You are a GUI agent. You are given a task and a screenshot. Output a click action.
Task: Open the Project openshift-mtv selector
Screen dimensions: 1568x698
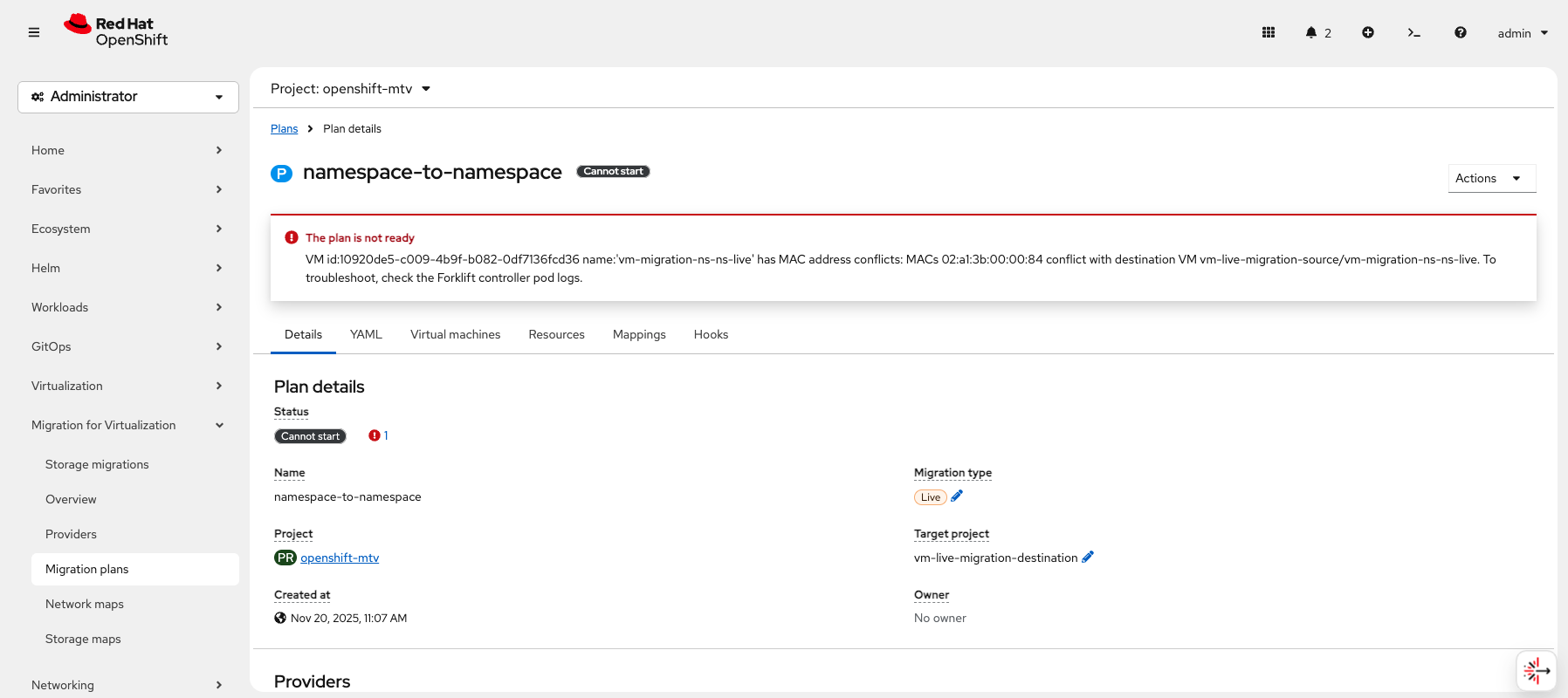click(x=350, y=89)
